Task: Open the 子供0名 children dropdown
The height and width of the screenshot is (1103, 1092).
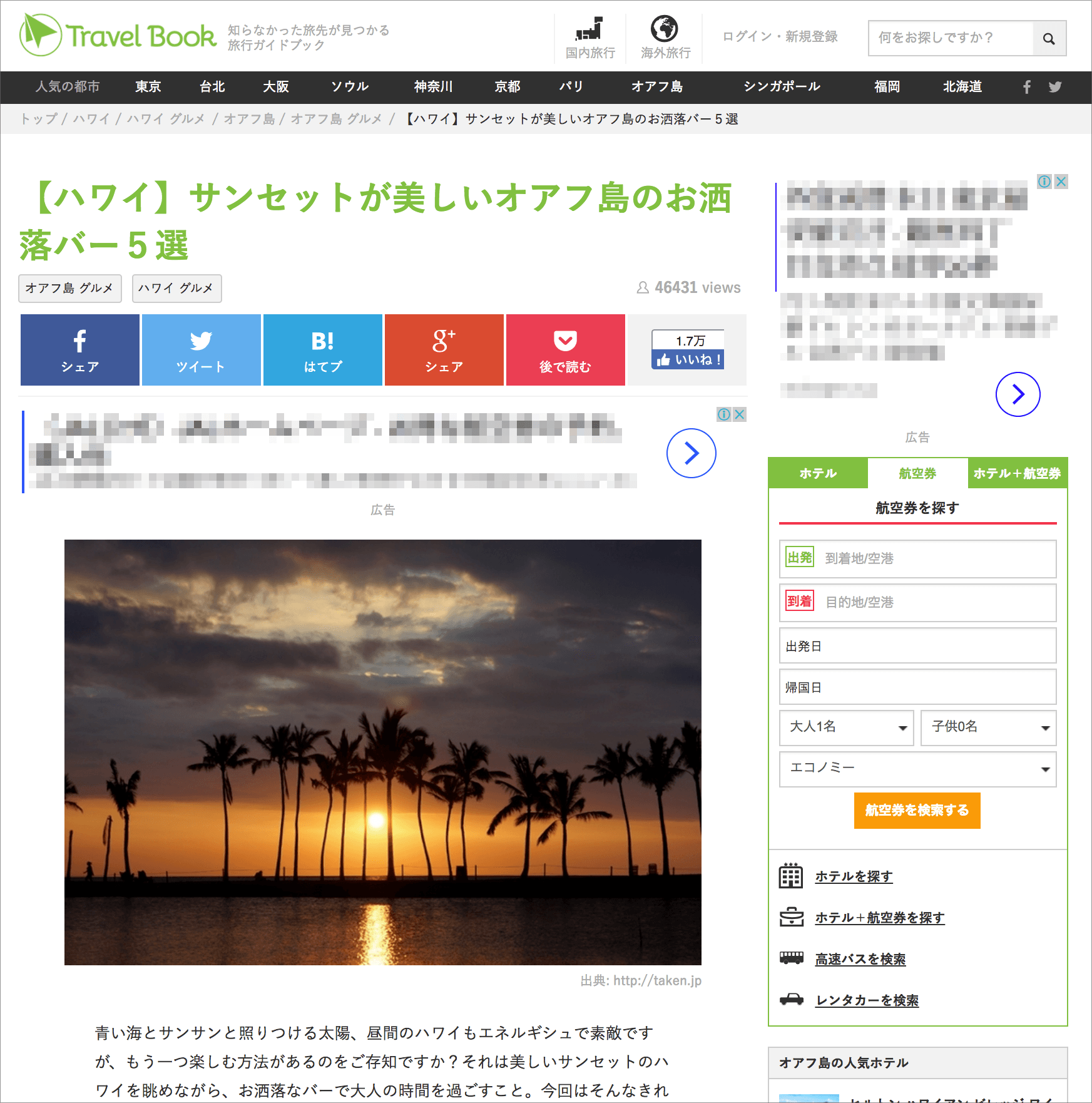Action: point(988,728)
